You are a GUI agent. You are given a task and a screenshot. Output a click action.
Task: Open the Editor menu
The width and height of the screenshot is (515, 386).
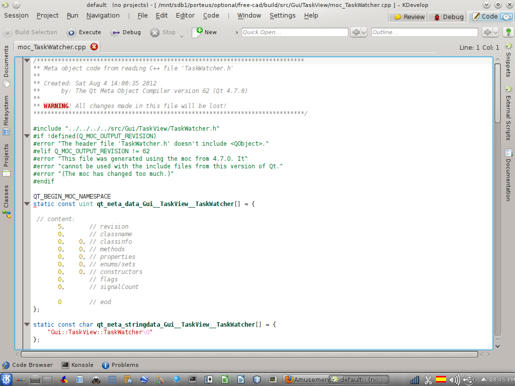click(x=185, y=16)
